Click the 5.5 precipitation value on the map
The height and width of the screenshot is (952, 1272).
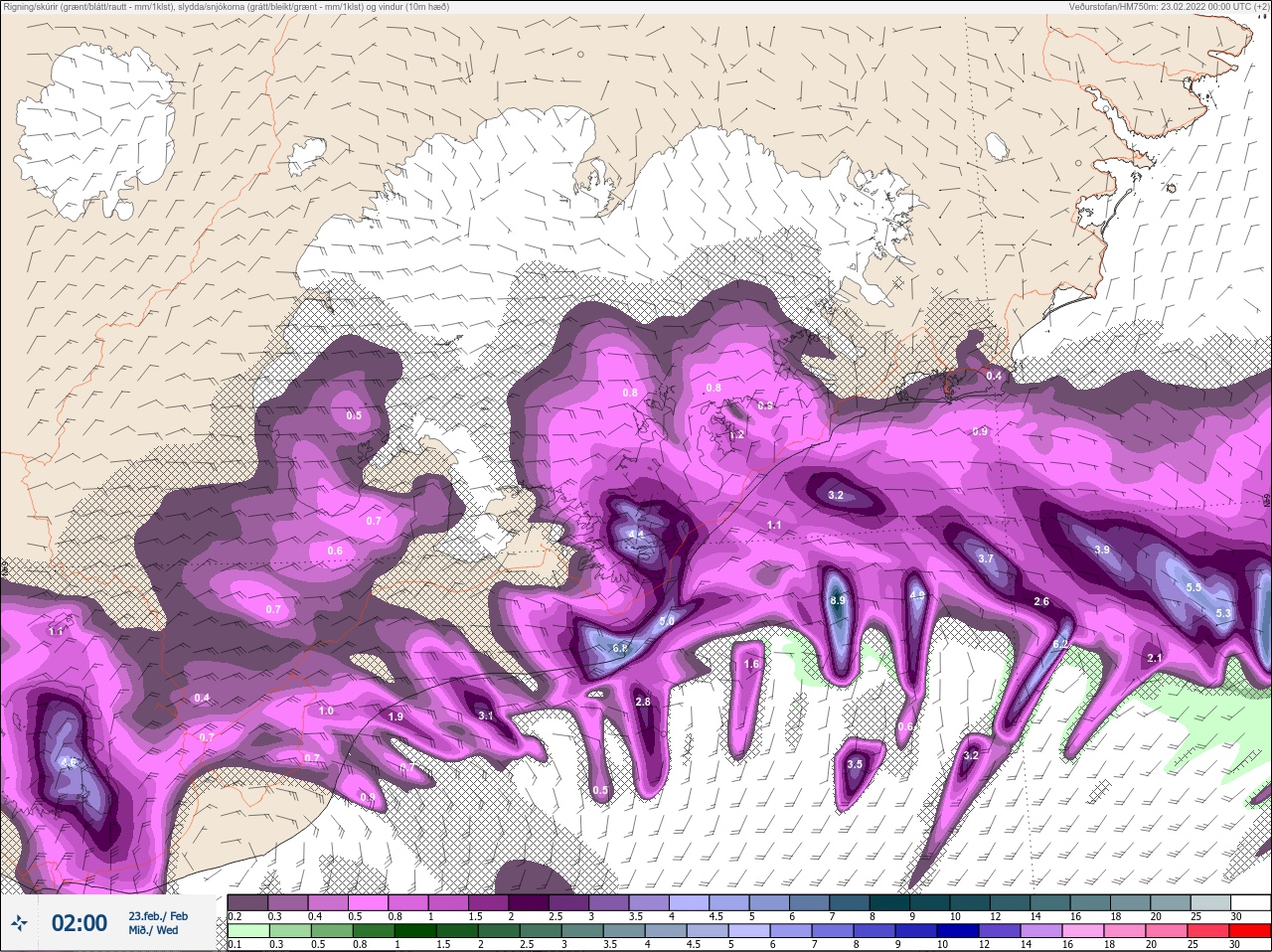pos(1194,587)
